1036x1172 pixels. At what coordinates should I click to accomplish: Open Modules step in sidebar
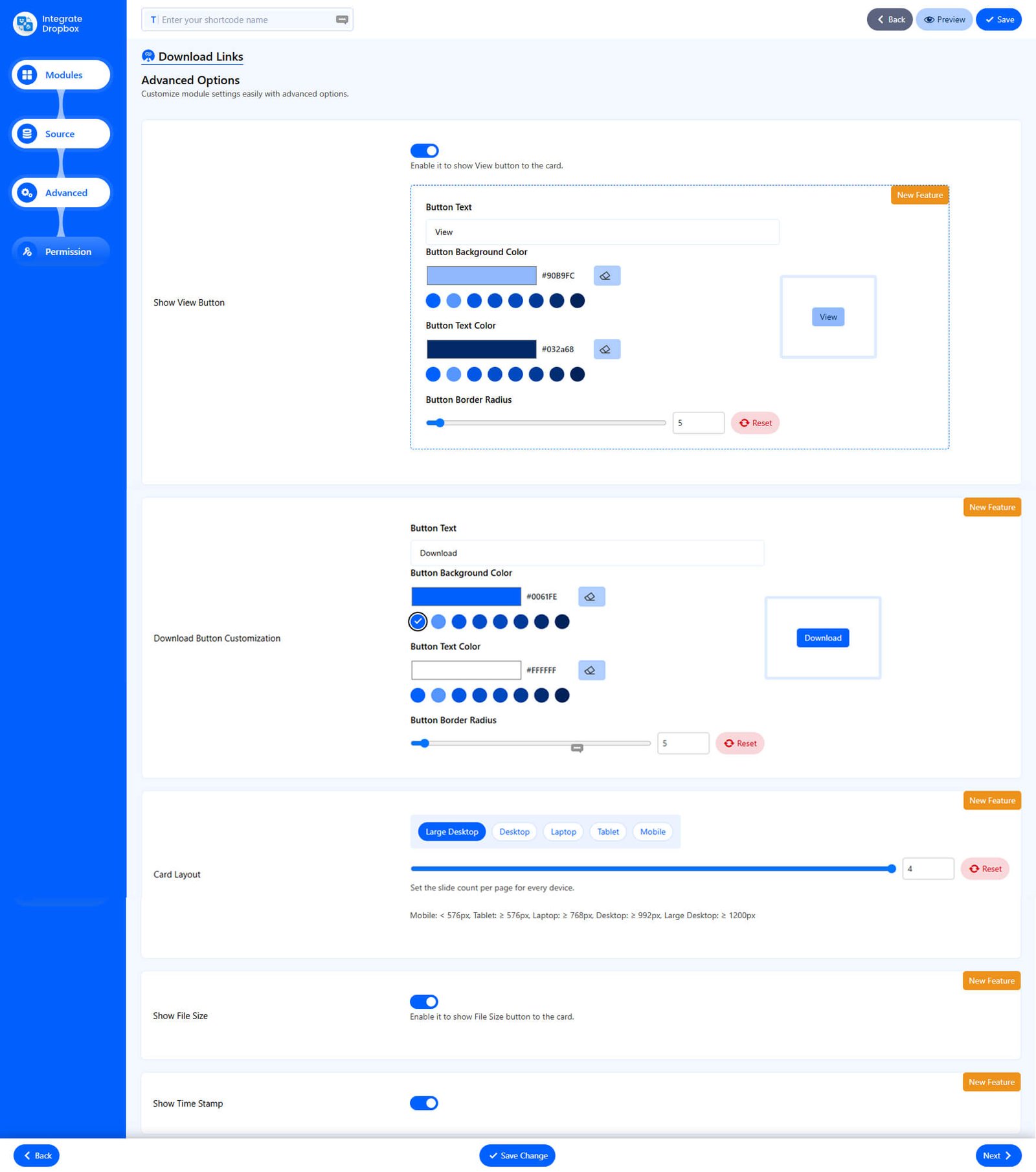pos(61,75)
